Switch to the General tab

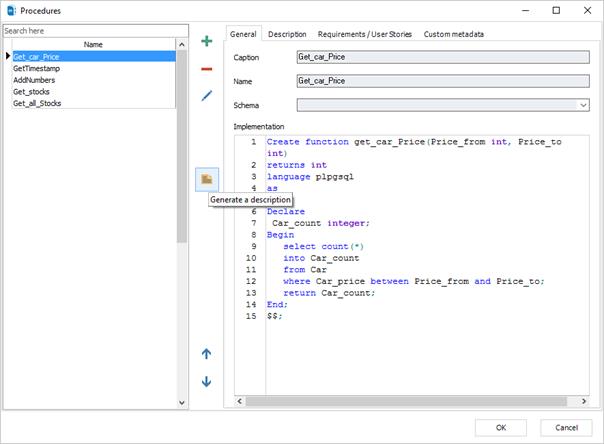tap(243, 34)
